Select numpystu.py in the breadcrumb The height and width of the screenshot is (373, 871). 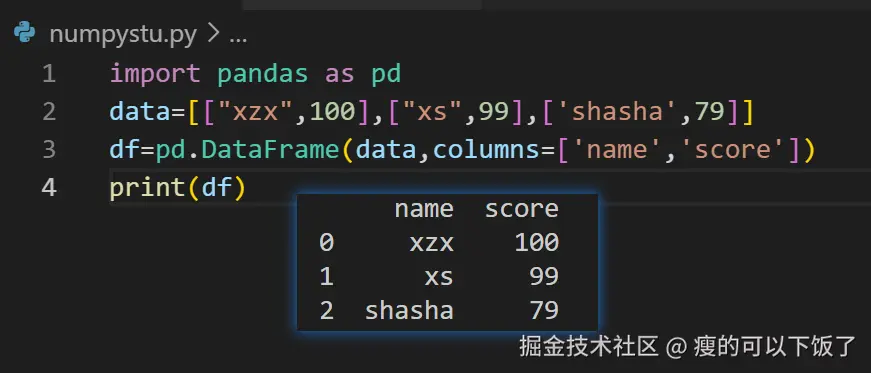123,35
